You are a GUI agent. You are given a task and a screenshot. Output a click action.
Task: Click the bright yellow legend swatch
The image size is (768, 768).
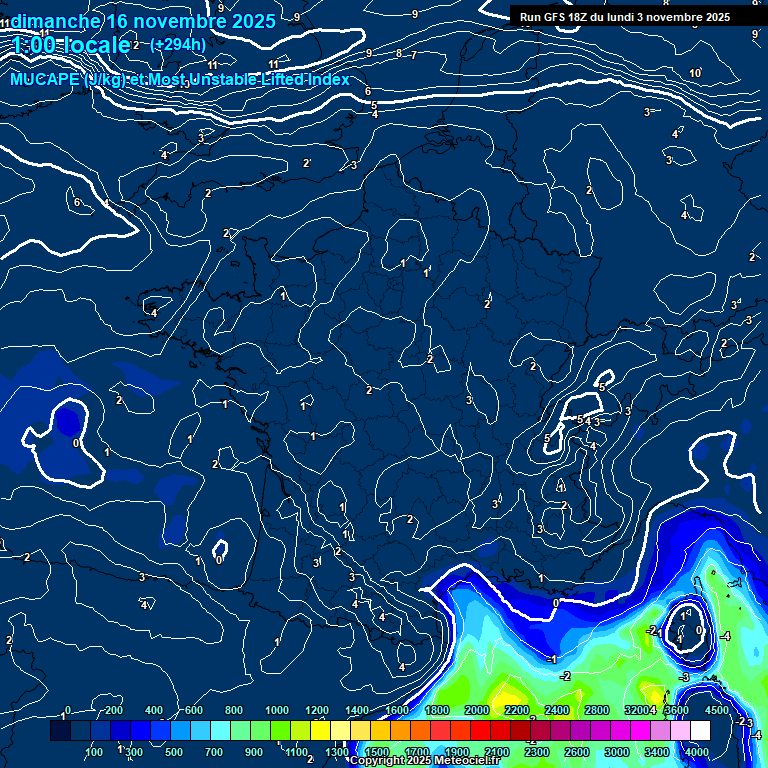tap(320, 730)
